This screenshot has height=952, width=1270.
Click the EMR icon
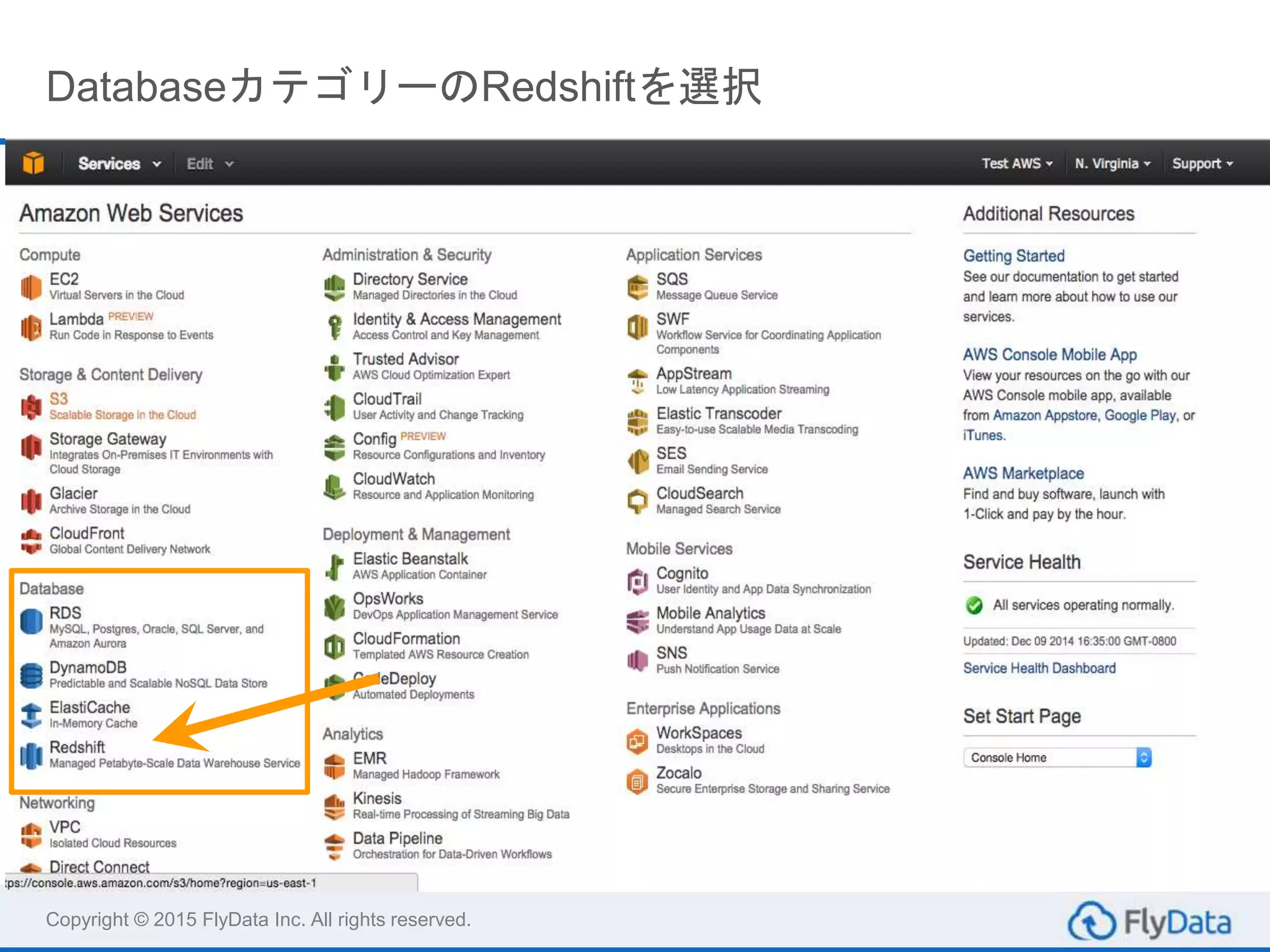(x=335, y=767)
